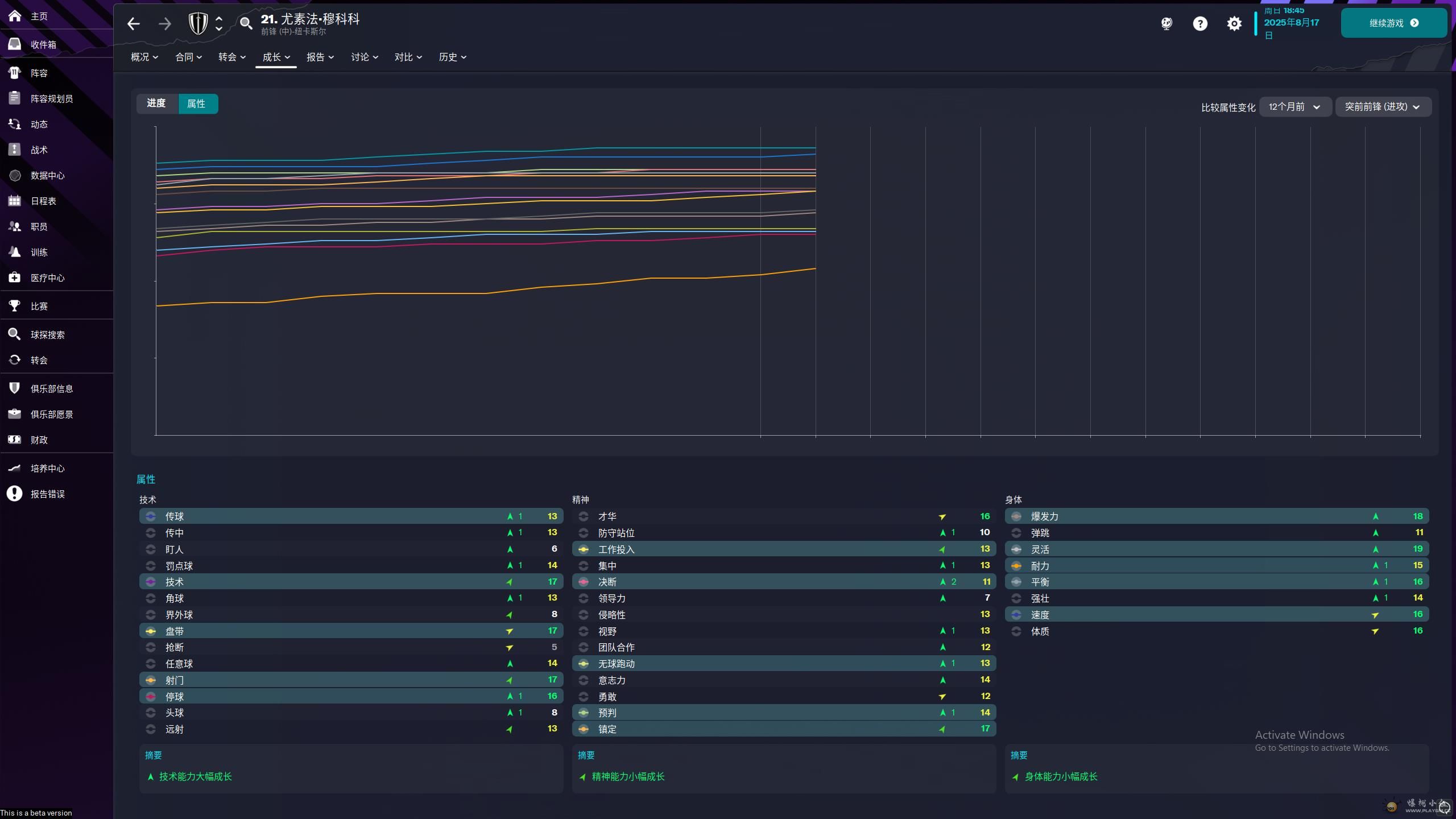Toggle graph line for 盘带 attribute
The image size is (1456, 819).
pyautogui.click(x=151, y=631)
